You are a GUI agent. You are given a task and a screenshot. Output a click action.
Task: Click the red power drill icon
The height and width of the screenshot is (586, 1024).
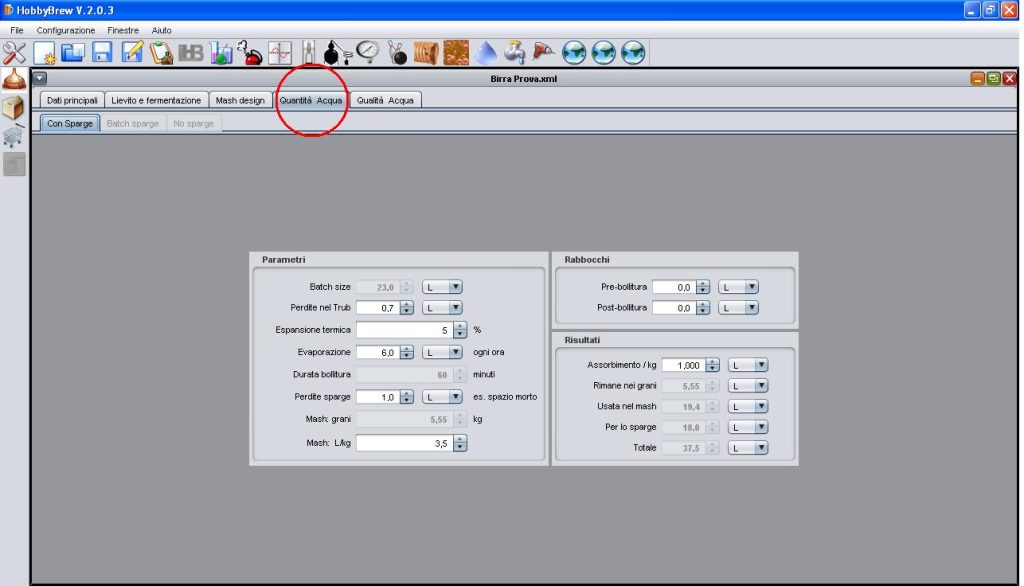tap(544, 53)
